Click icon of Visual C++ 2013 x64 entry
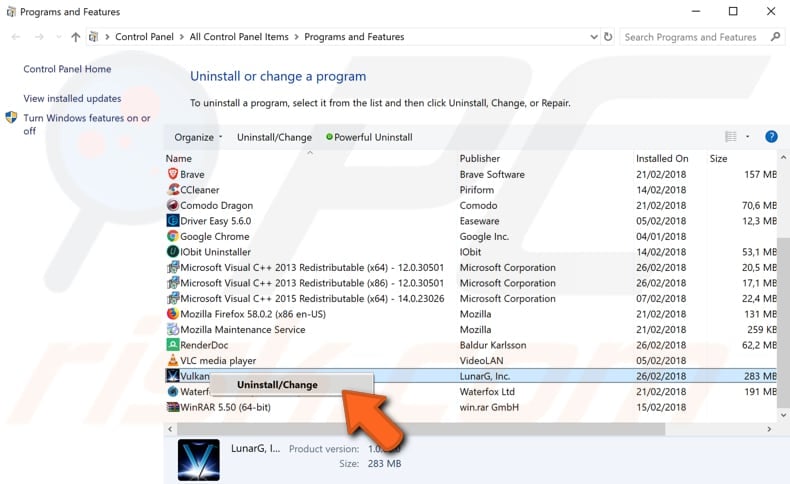The height and width of the screenshot is (484, 790). 173,267
